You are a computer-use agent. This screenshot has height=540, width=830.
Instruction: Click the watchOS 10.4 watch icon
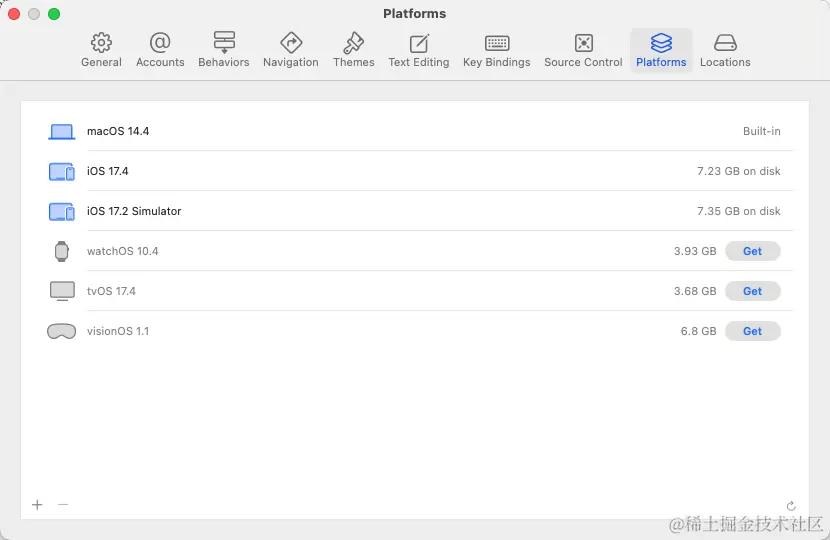[x=61, y=251]
